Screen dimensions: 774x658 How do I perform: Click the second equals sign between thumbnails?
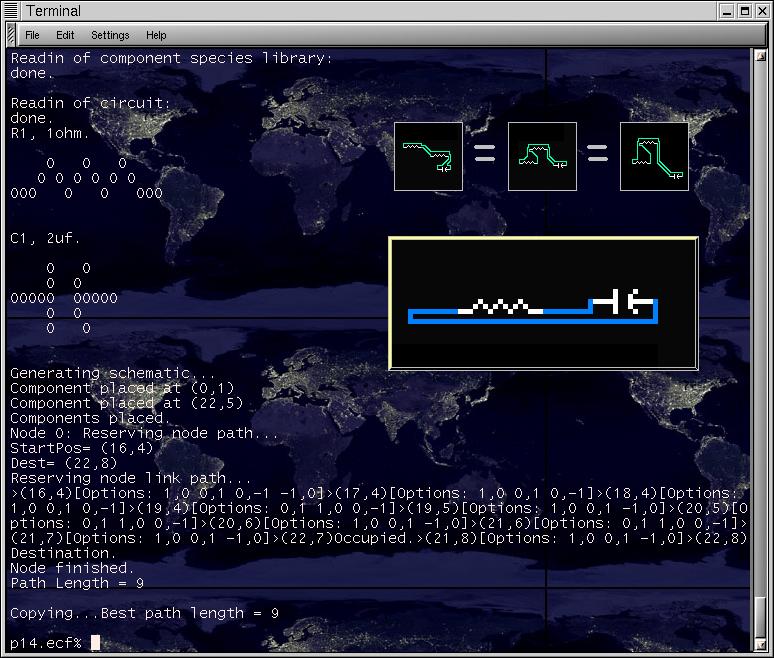pyautogui.click(x=598, y=156)
